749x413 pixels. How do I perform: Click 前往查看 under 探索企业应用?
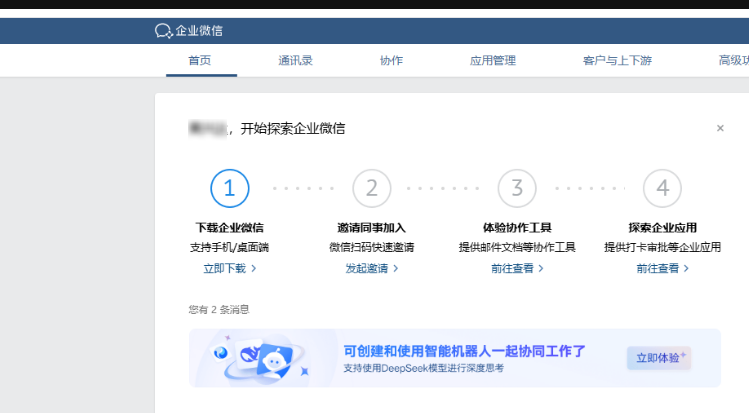(662, 268)
